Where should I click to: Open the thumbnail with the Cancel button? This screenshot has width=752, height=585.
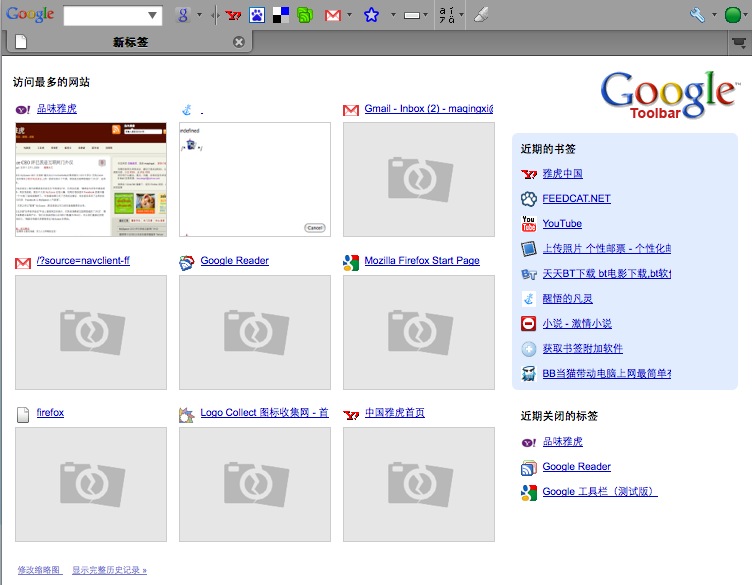[255, 179]
